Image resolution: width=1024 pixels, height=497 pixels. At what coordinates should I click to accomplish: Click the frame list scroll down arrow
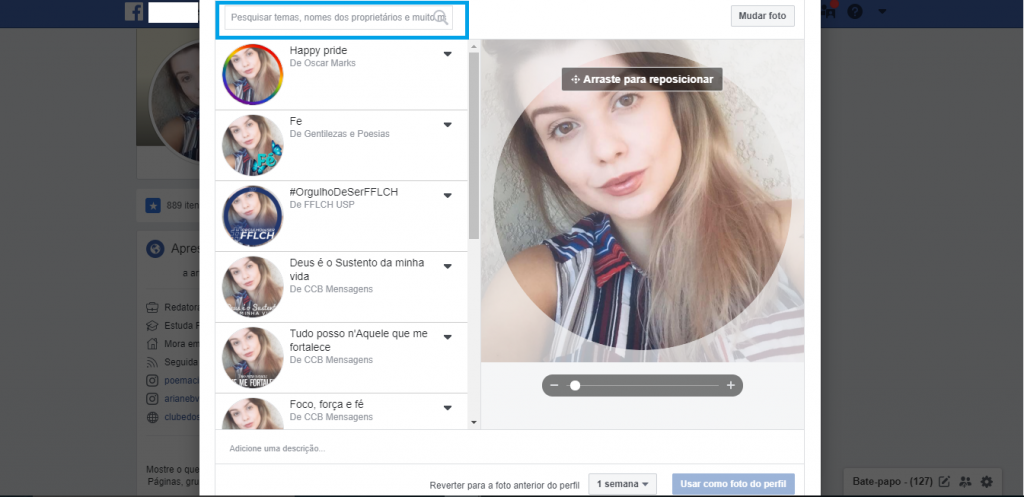474,423
